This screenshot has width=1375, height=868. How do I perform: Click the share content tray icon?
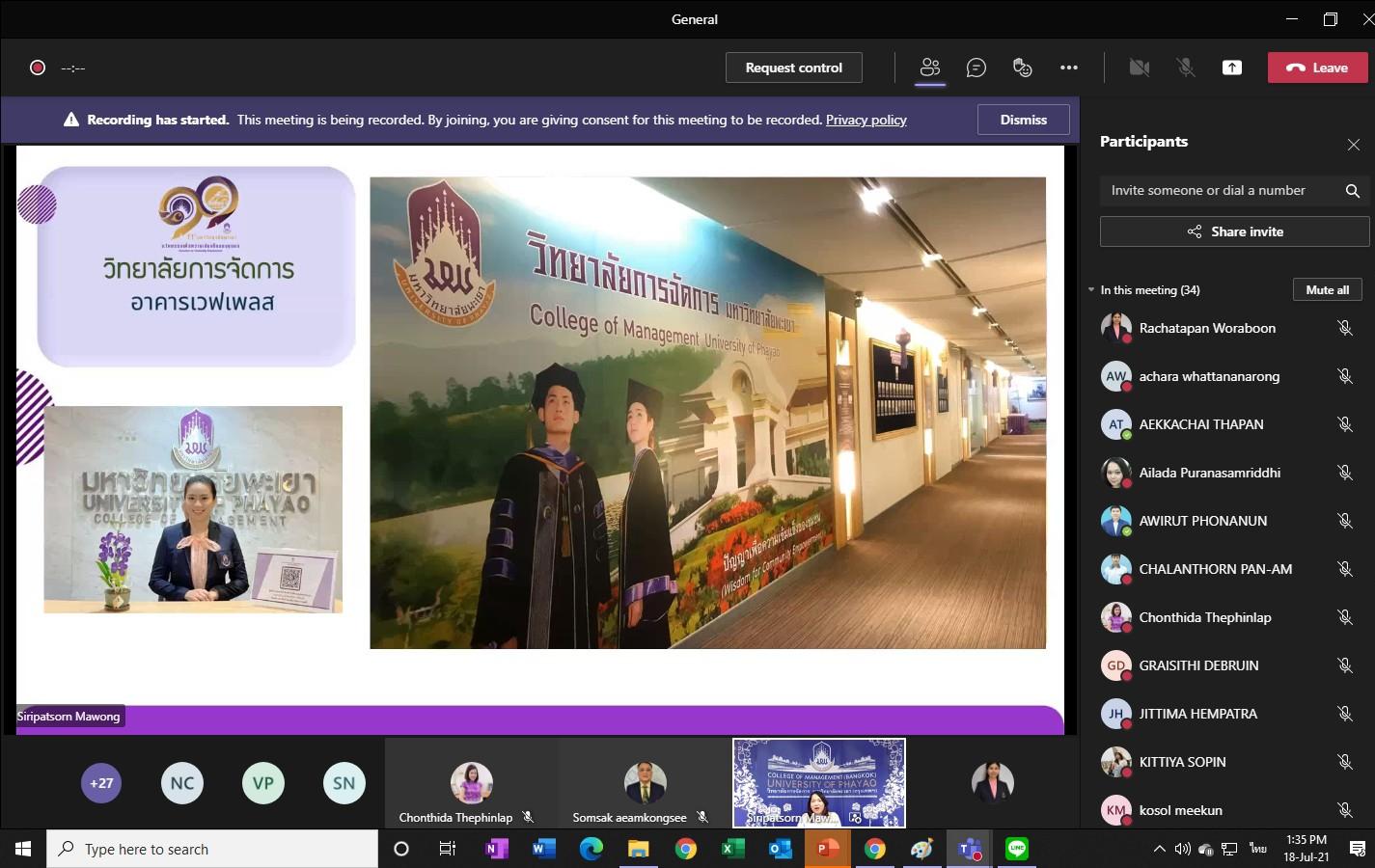tap(1232, 68)
